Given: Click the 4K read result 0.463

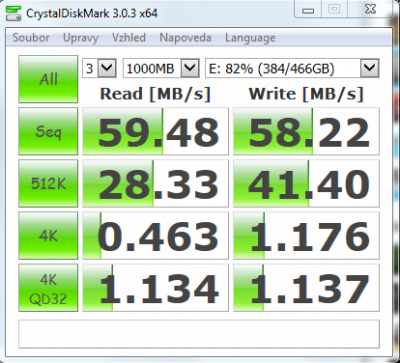Looking at the screenshot, I should pyautogui.click(x=156, y=235).
